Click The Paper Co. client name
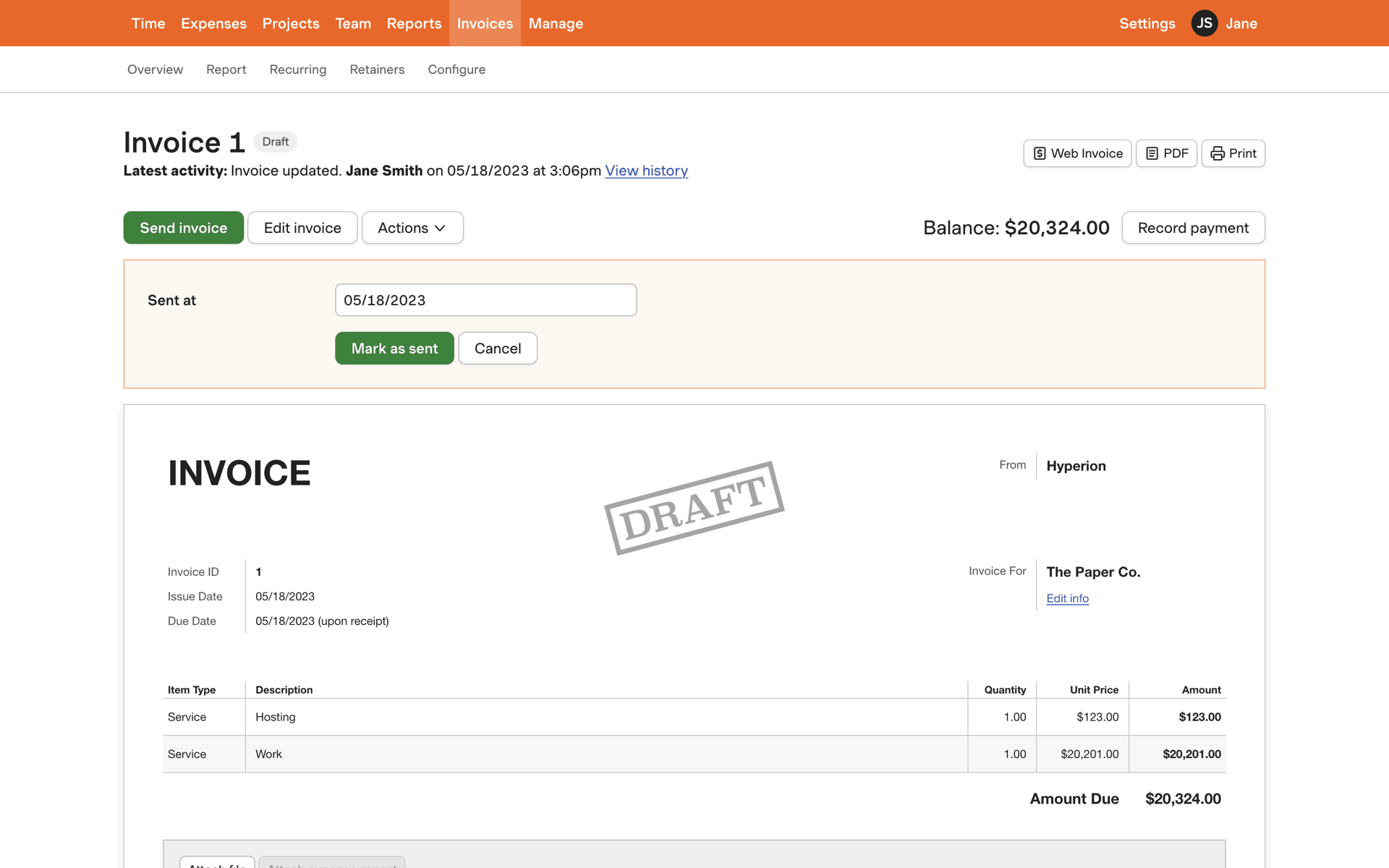1389x868 pixels. 1093,572
